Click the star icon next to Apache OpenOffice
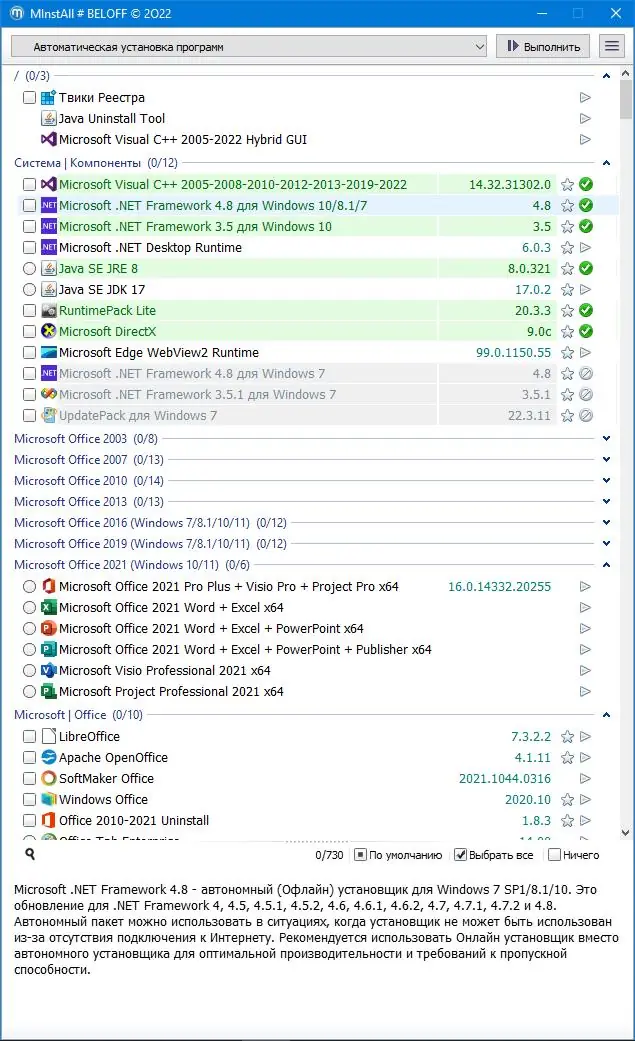This screenshot has width=635, height=1041. pyautogui.click(x=567, y=758)
